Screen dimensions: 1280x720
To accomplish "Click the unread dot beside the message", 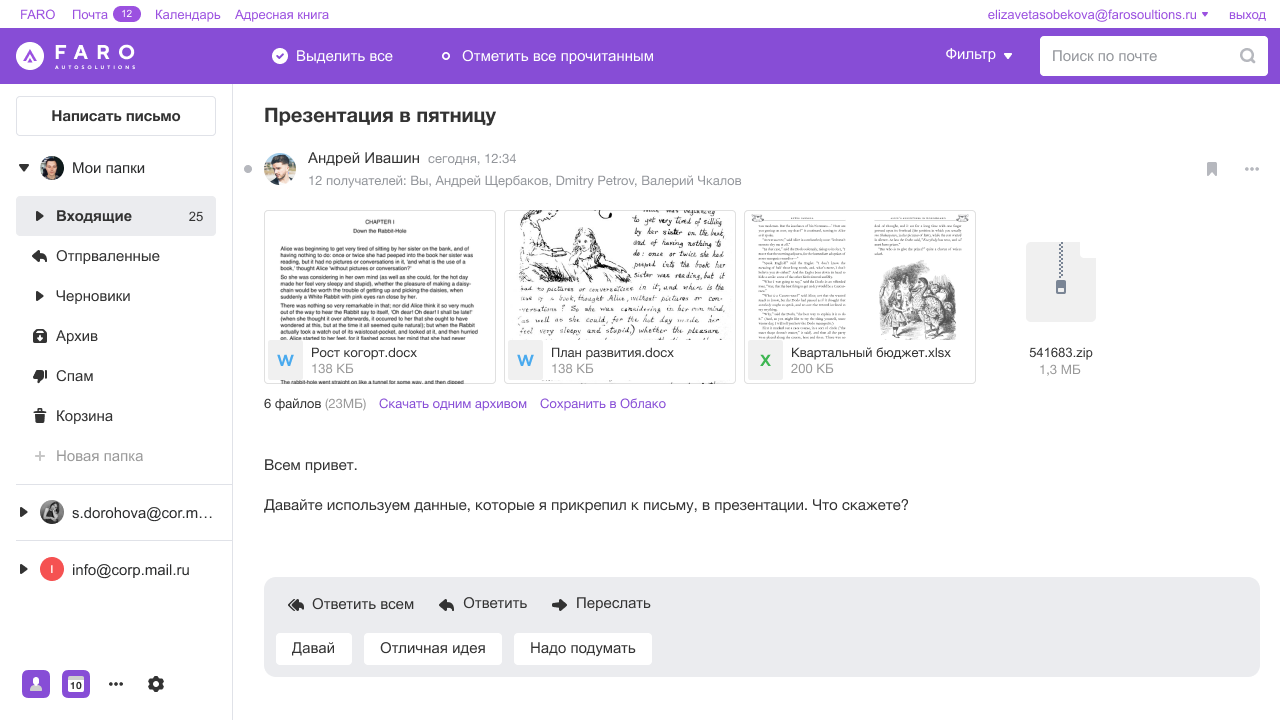I will (247, 169).
